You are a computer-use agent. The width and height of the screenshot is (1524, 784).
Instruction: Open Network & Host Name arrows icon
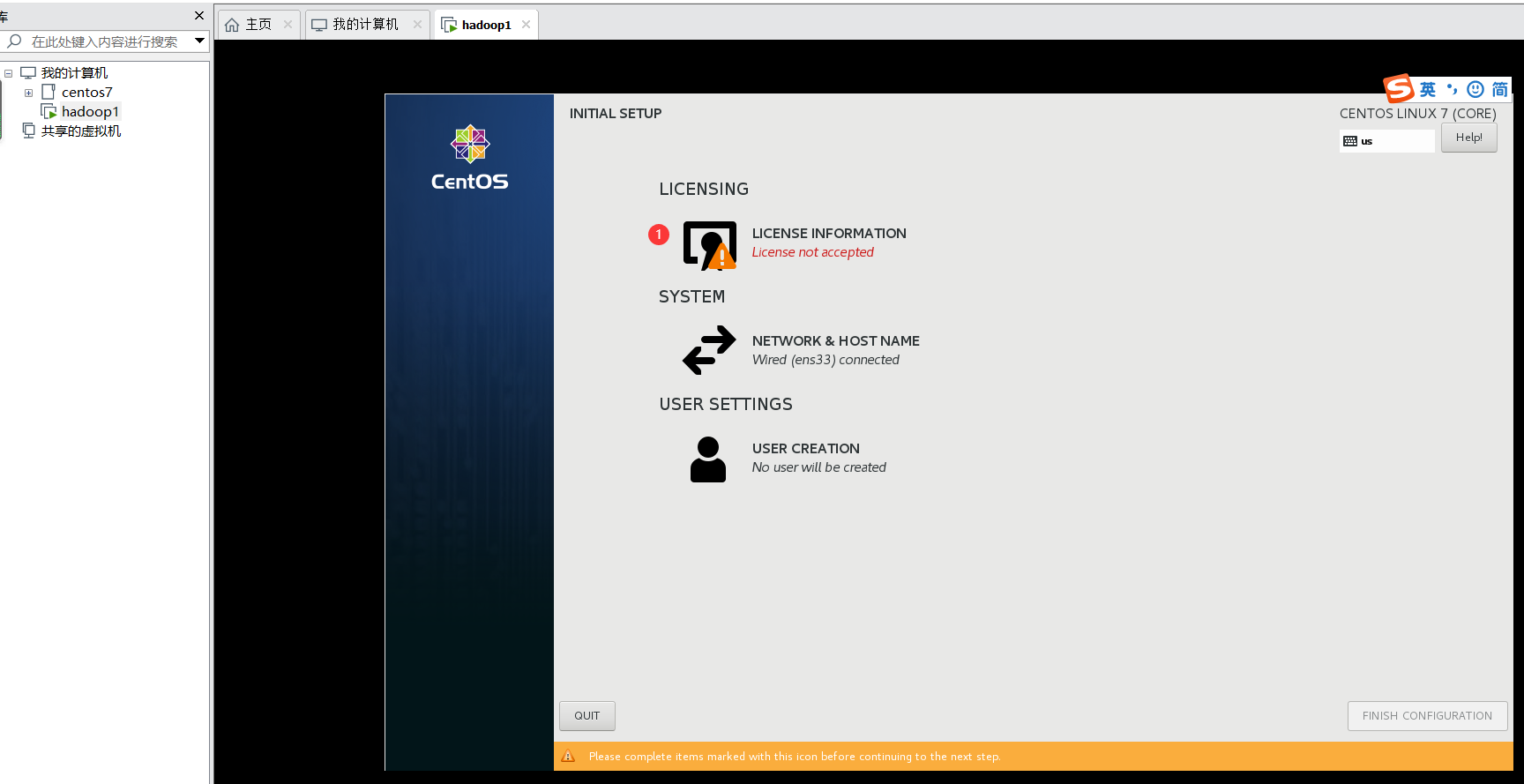[709, 350]
